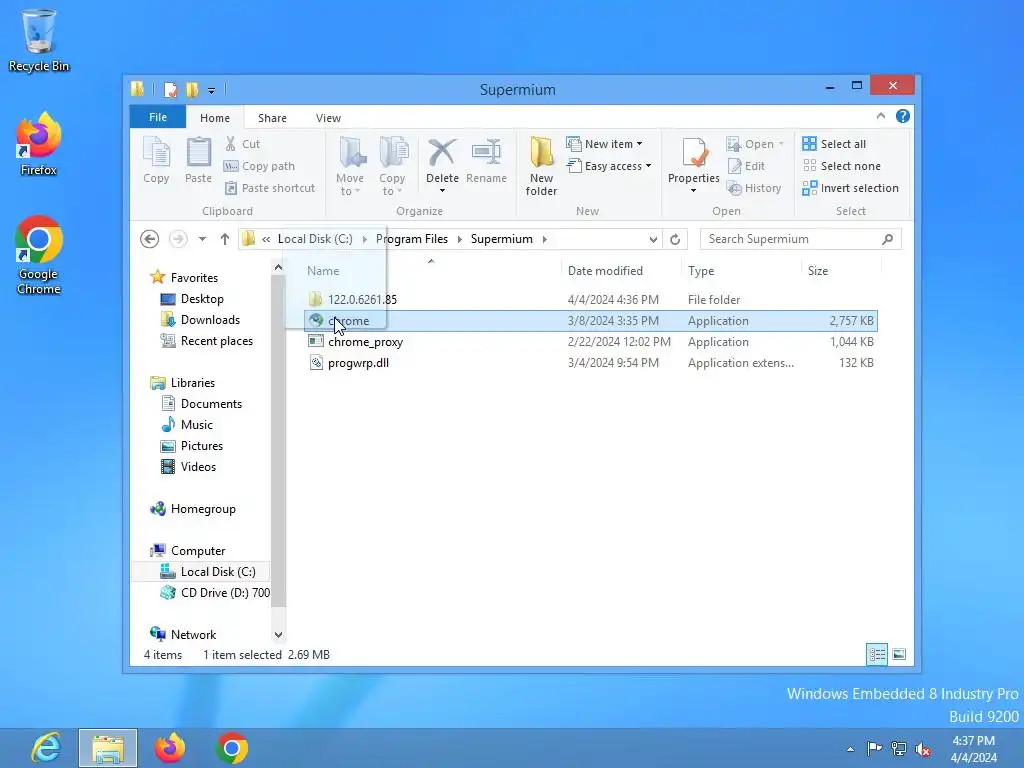Screen dimensions: 1024x768
Task: Switch to the View ribbon tab
Action: pyautogui.click(x=328, y=118)
